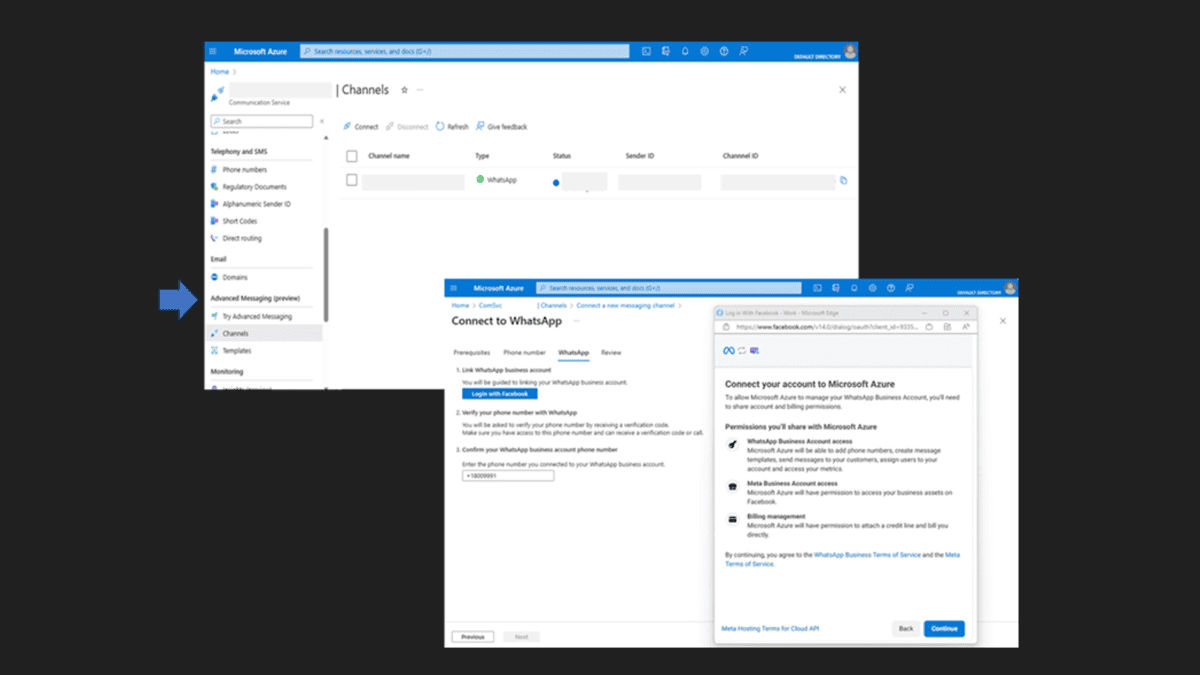Open Direct routing in the sidebar
The height and width of the screenshot is (675, 1200).
coord(236,238)
